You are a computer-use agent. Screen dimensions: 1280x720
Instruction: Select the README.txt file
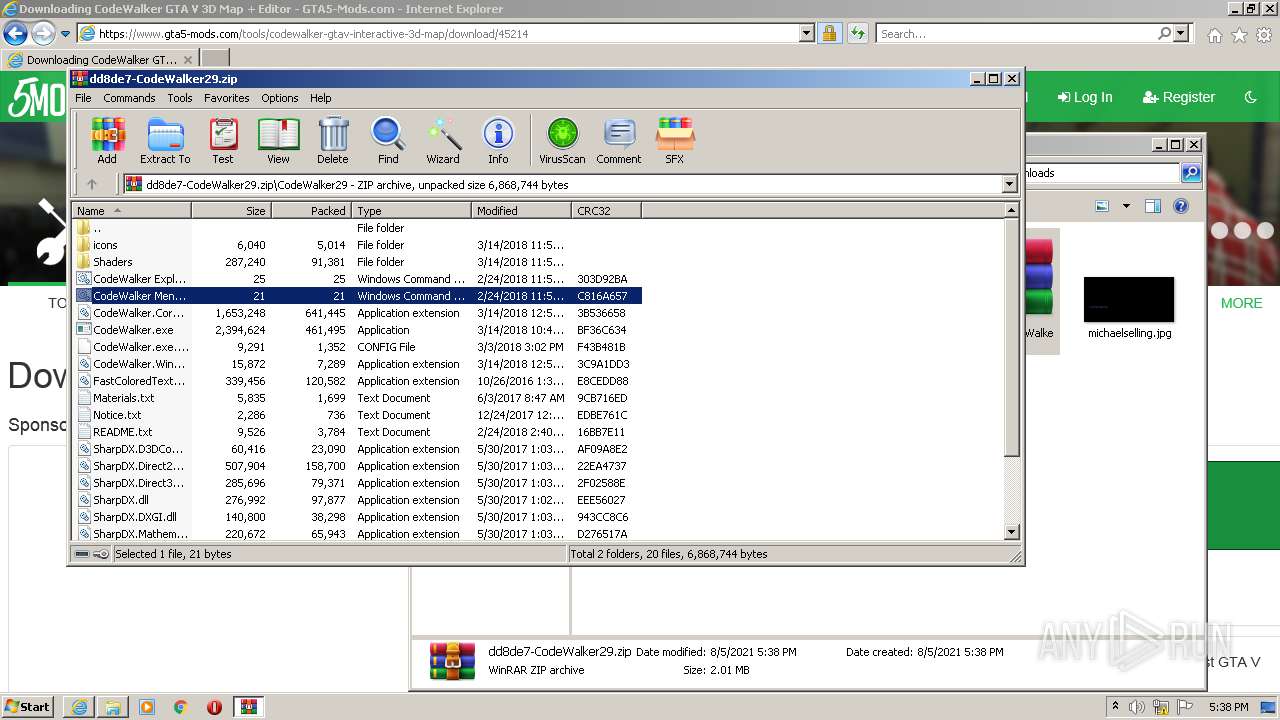click(x=357, y=432)
